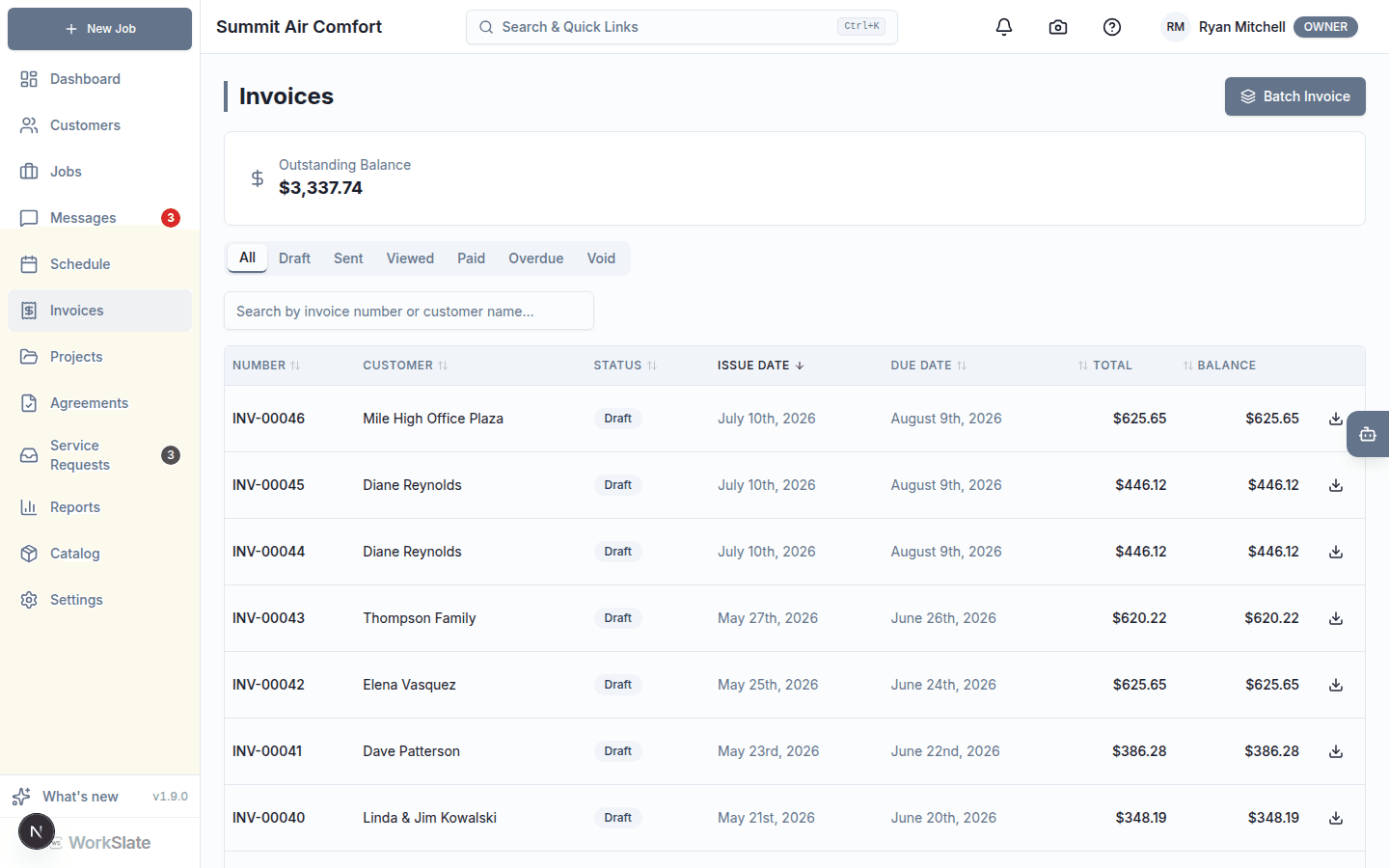Focus the Search & Quick Links field
The width and height of the screenshot is (1389, 868).
point(682,27)
